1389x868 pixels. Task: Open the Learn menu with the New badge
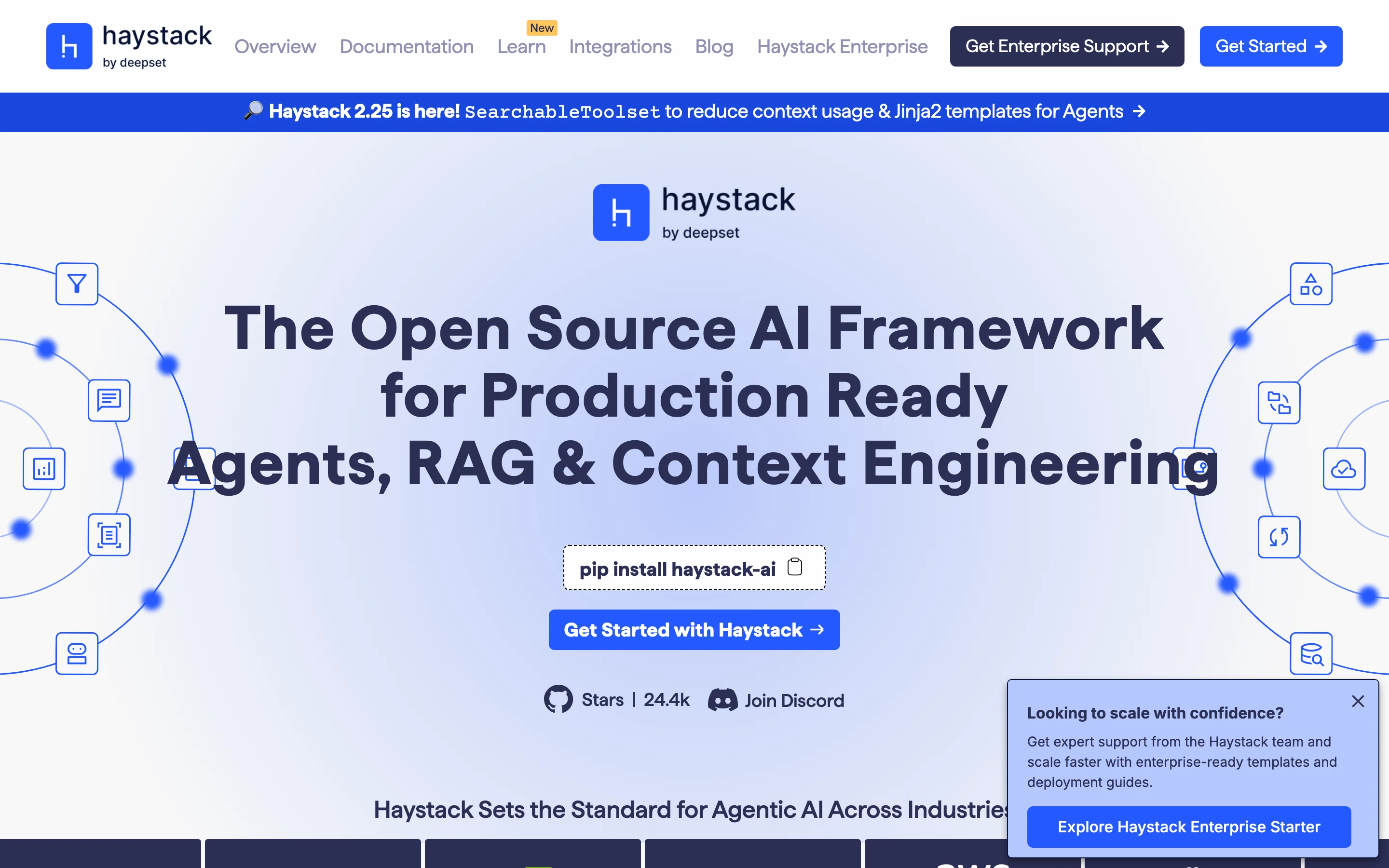click(521, 46)
